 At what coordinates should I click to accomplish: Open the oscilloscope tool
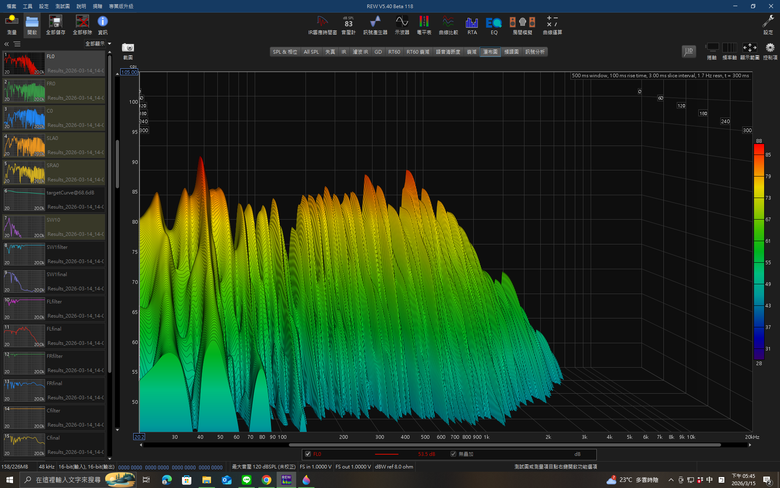[x=402, y=22]
